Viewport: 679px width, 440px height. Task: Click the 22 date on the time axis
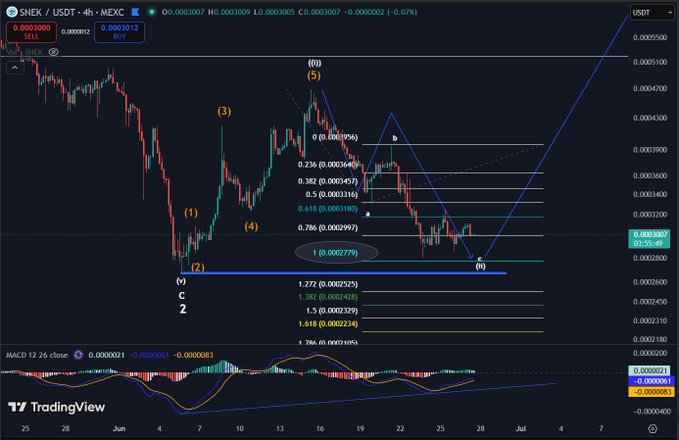(400, 429)
